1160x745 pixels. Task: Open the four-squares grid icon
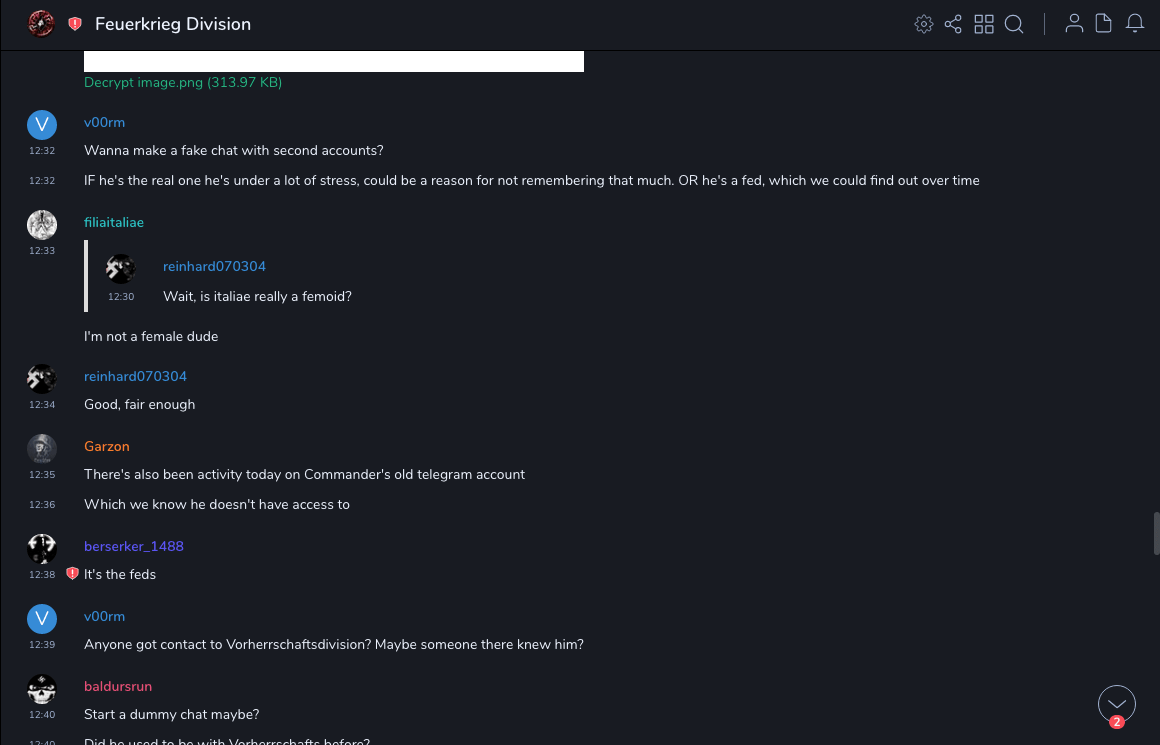coord(984,24)
